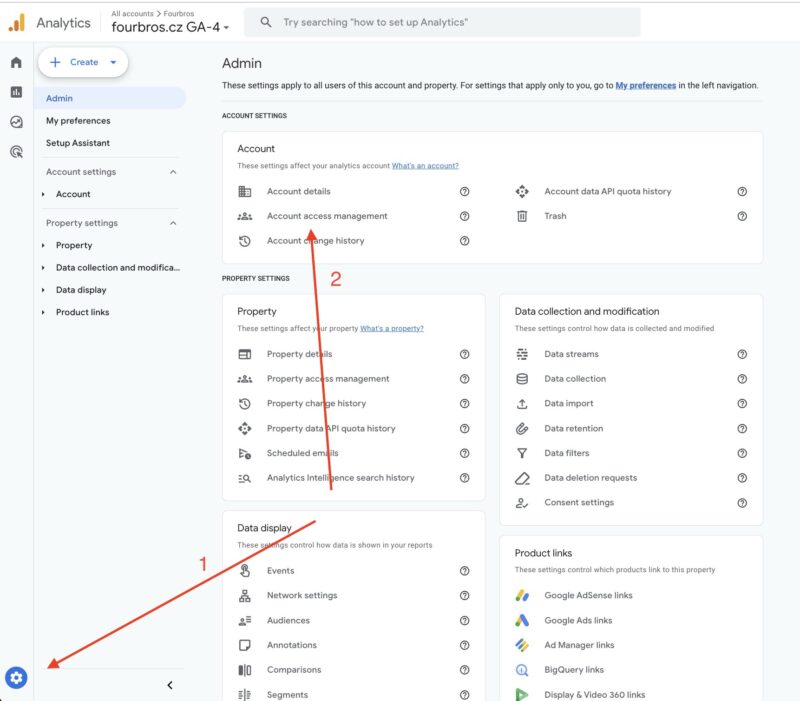
Task: Click the Data filters funnel icon
Action: (x=522, y=453)
